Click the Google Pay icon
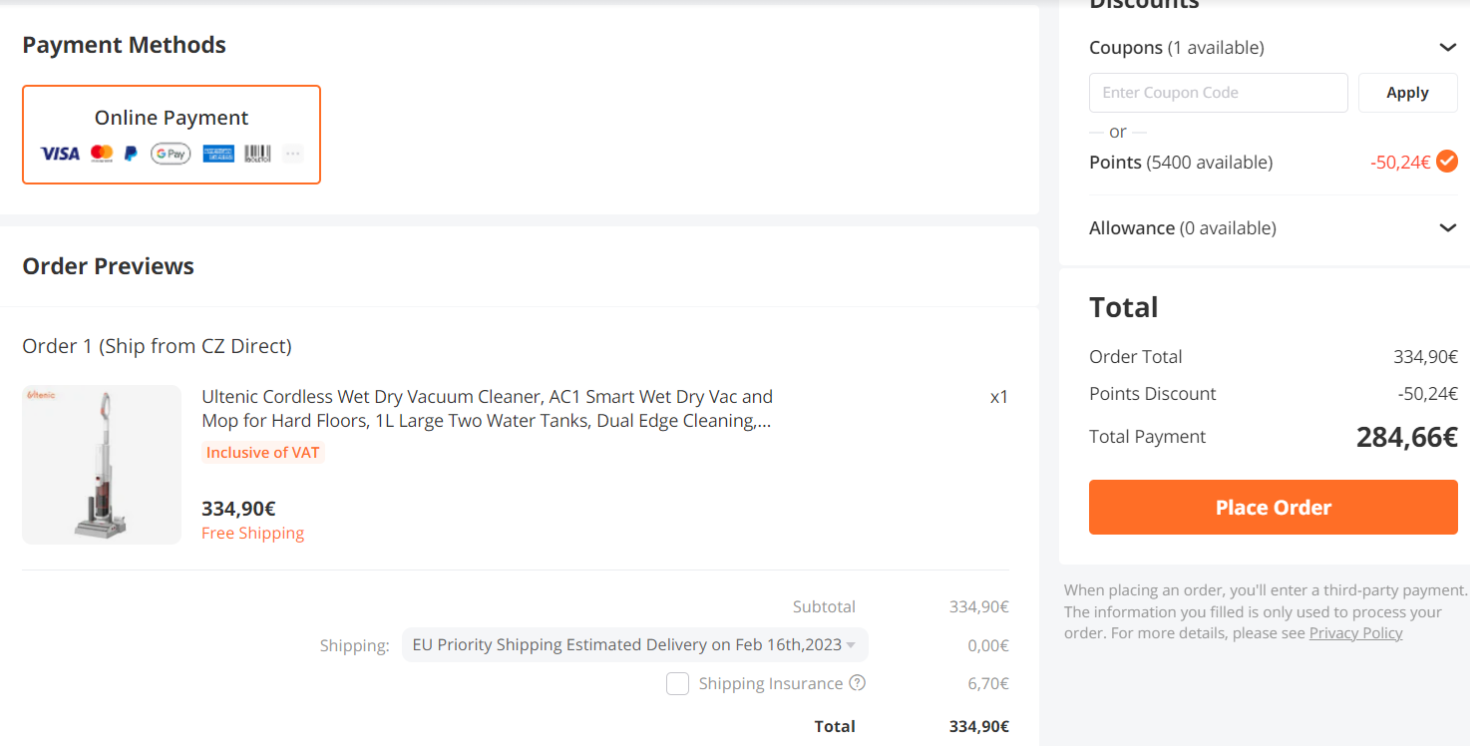Image resolution: width=1470 pixels, height=746 pixels. 171,153
